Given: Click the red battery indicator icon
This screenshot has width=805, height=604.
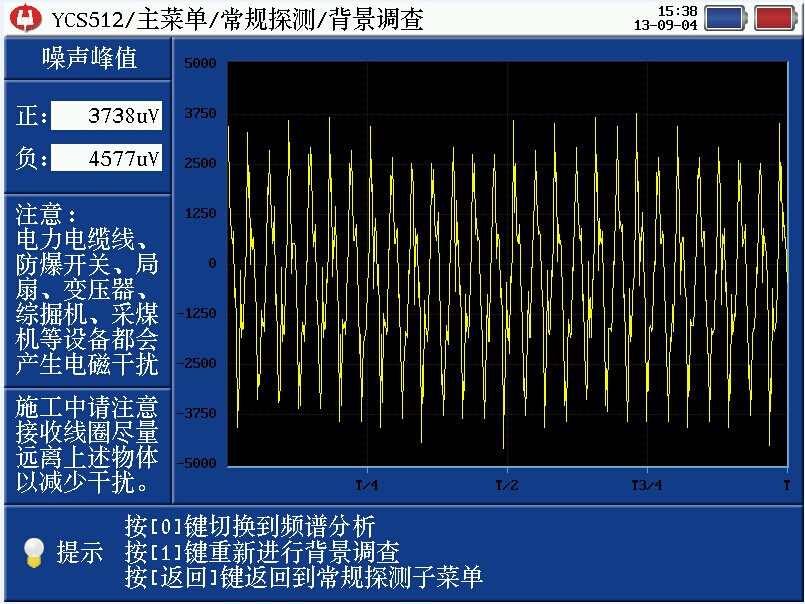Looking at the screenshot, I should (x=775, y=18).
